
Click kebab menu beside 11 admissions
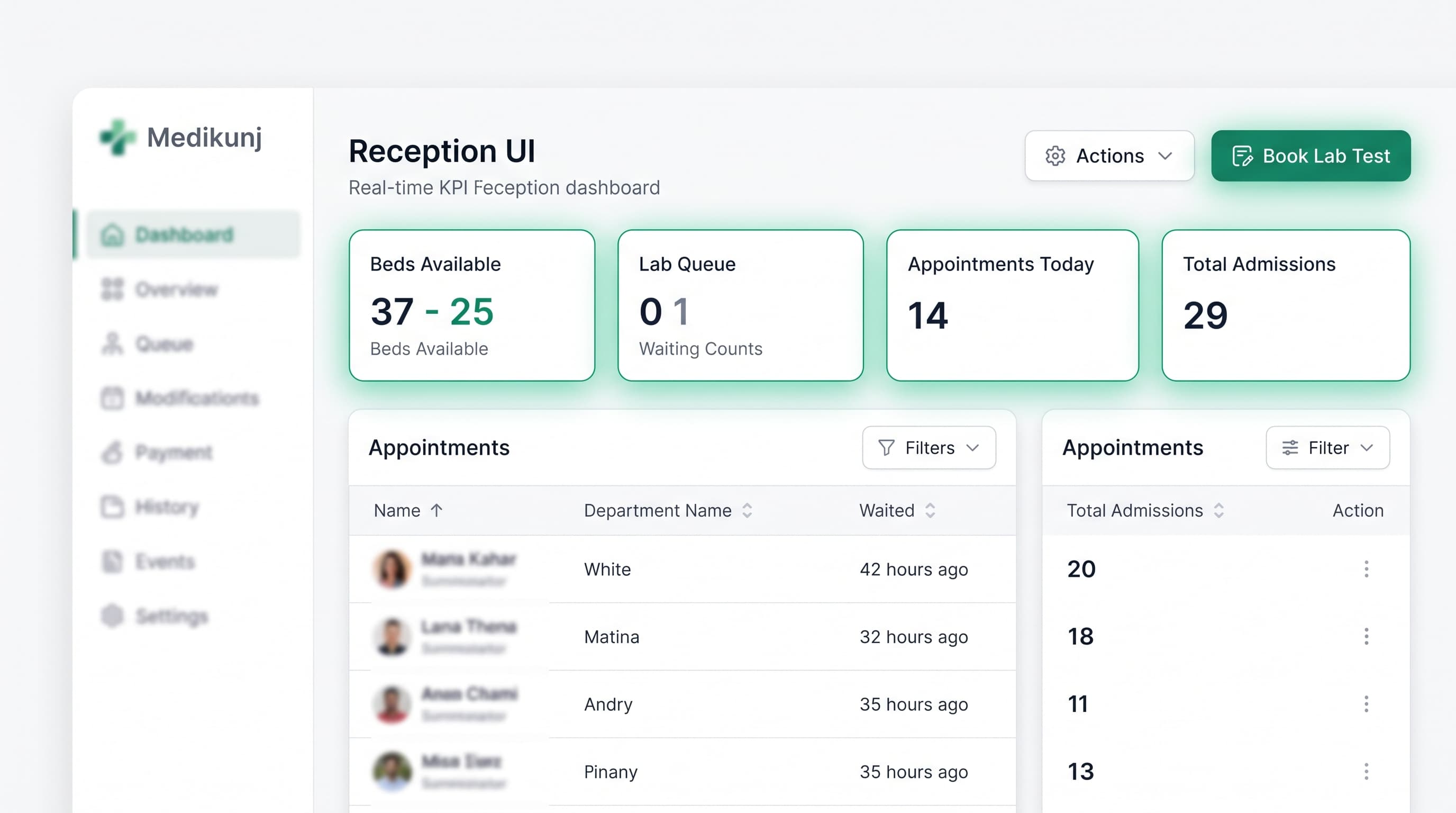pos(1366,704)
